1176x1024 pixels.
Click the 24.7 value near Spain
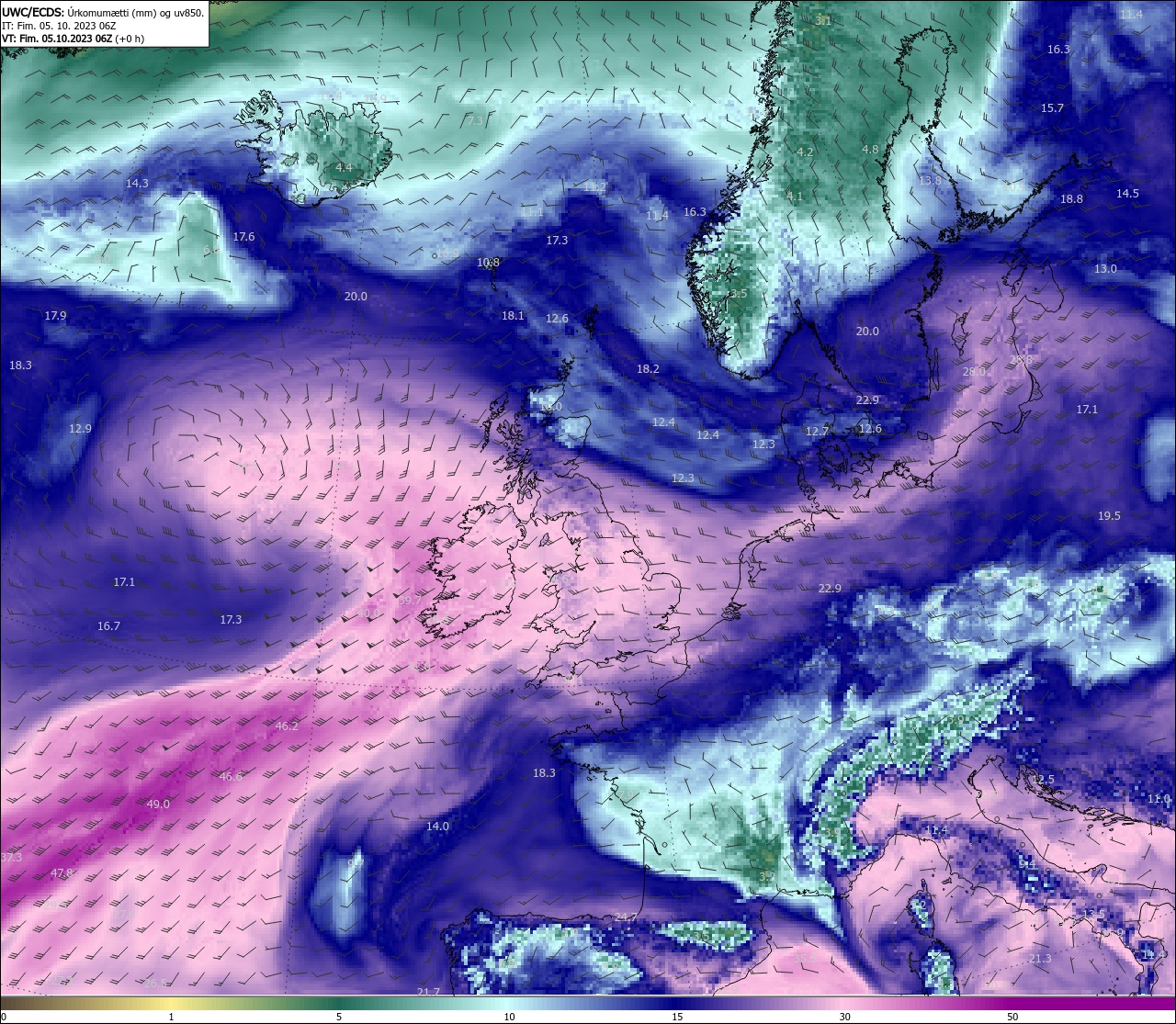click(626, 917)
